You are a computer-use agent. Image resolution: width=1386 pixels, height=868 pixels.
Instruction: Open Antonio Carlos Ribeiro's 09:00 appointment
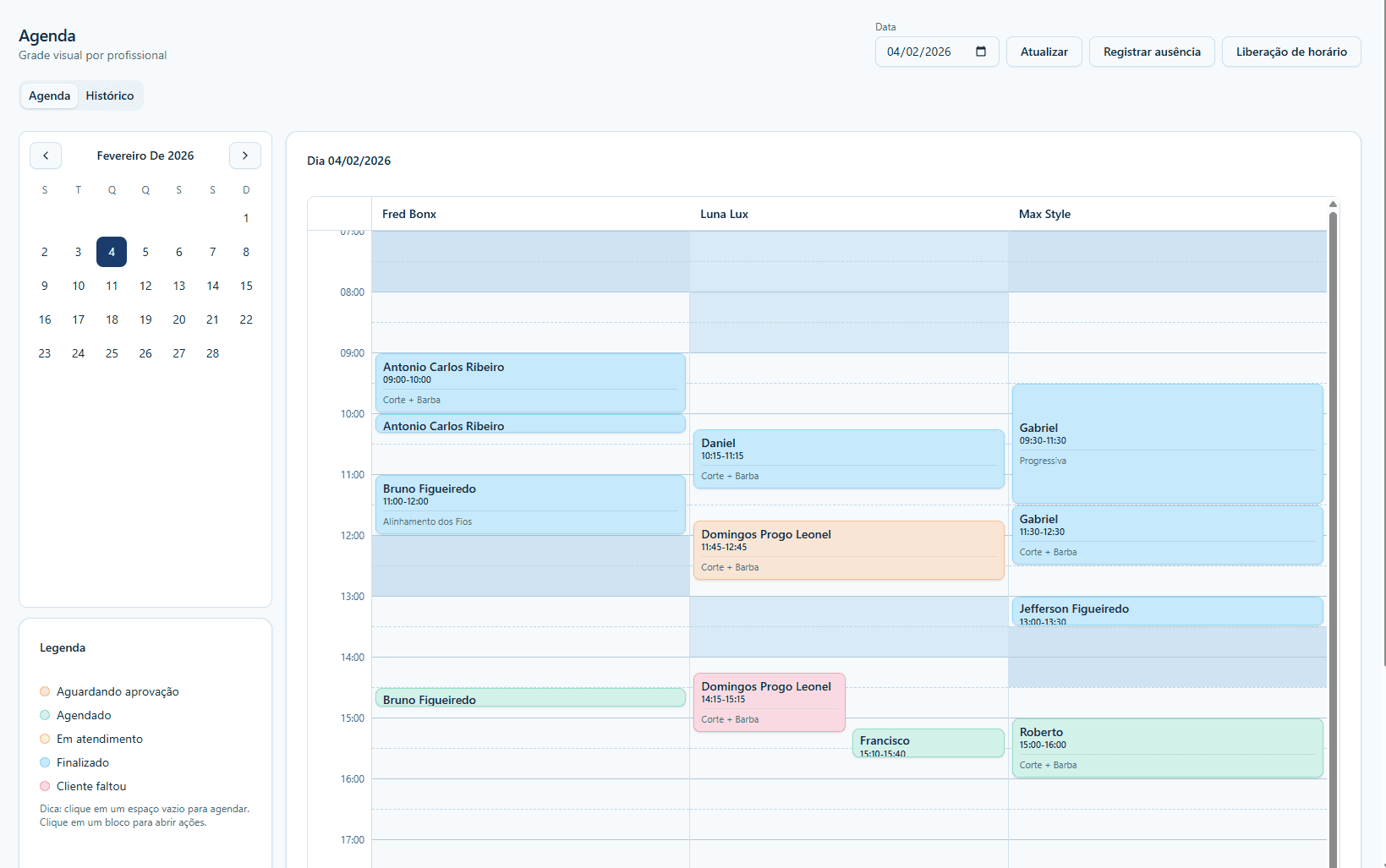pyautogui.click(x=529, y=382)
